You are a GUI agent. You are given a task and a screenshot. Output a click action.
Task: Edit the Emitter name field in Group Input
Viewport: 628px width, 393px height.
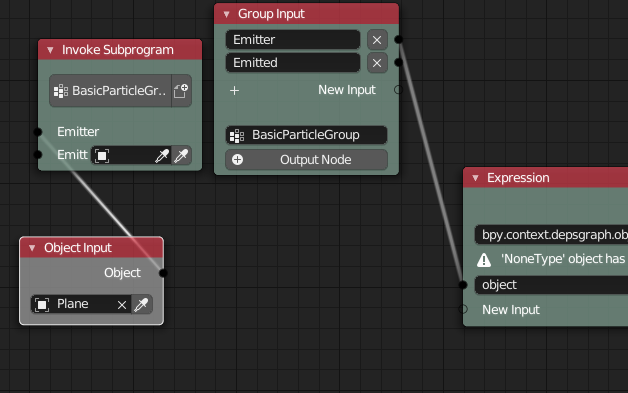tap(293, 40)
